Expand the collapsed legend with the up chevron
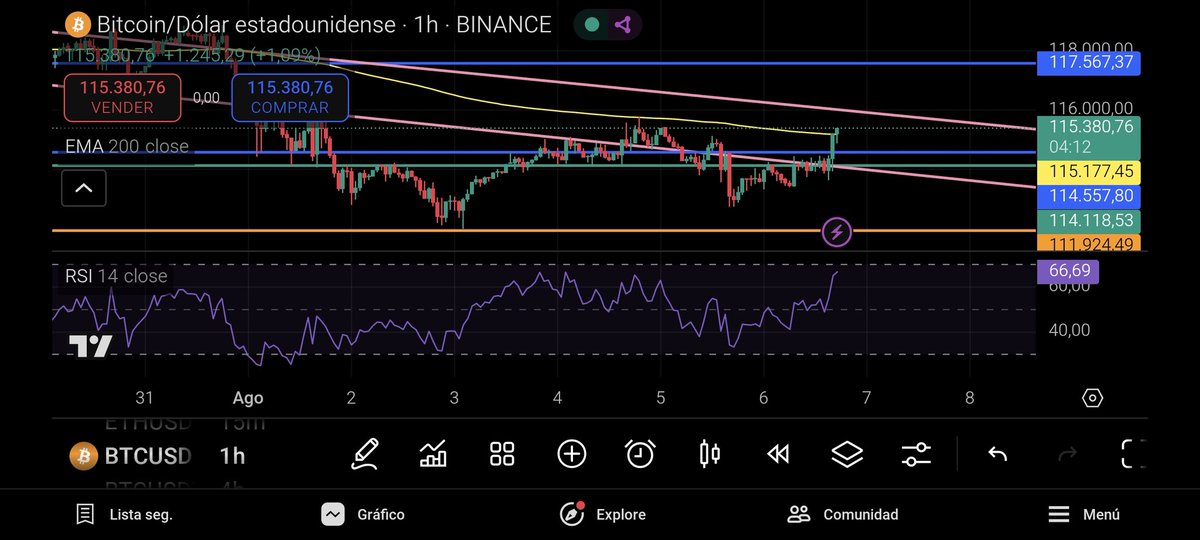1200x540 pixels. (84, 187)
